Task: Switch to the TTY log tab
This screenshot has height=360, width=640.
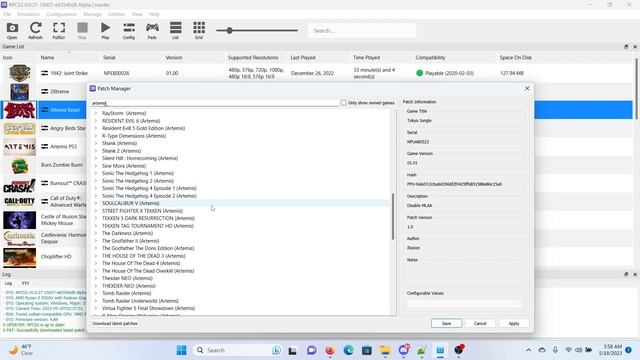Action: click(x=25, y=283)
